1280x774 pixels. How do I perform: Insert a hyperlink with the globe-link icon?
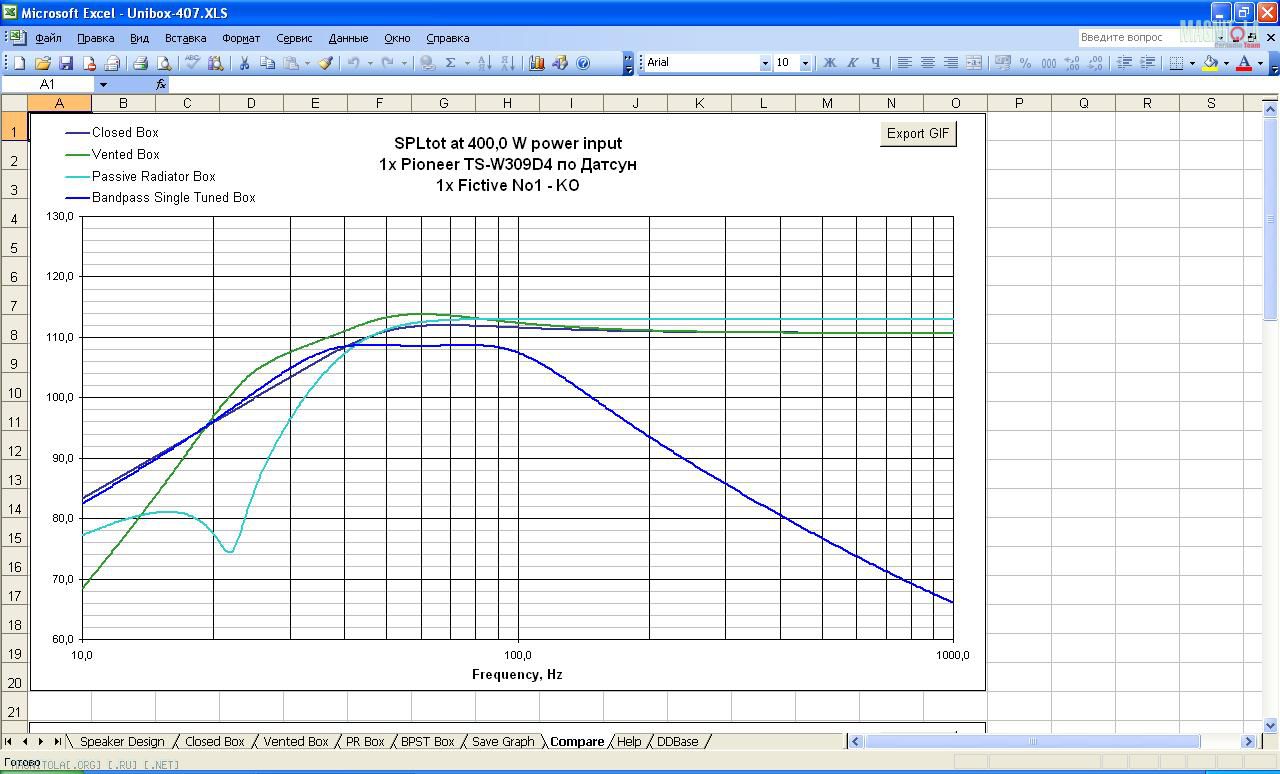point(427,63)
